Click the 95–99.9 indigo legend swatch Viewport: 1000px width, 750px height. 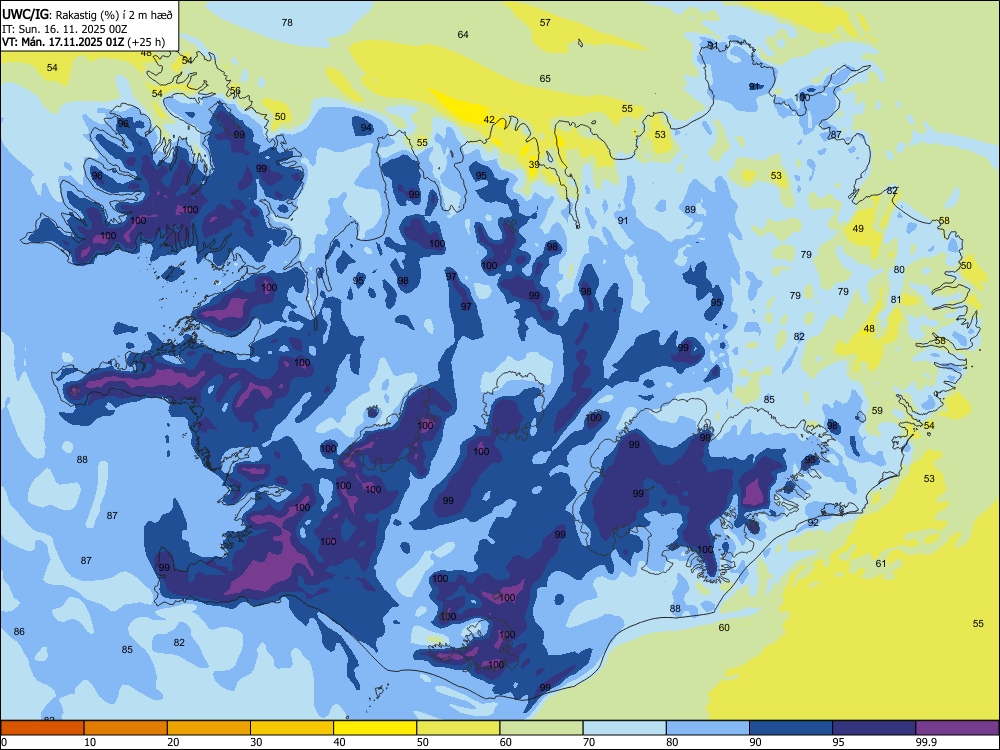(x=874, y=728)
